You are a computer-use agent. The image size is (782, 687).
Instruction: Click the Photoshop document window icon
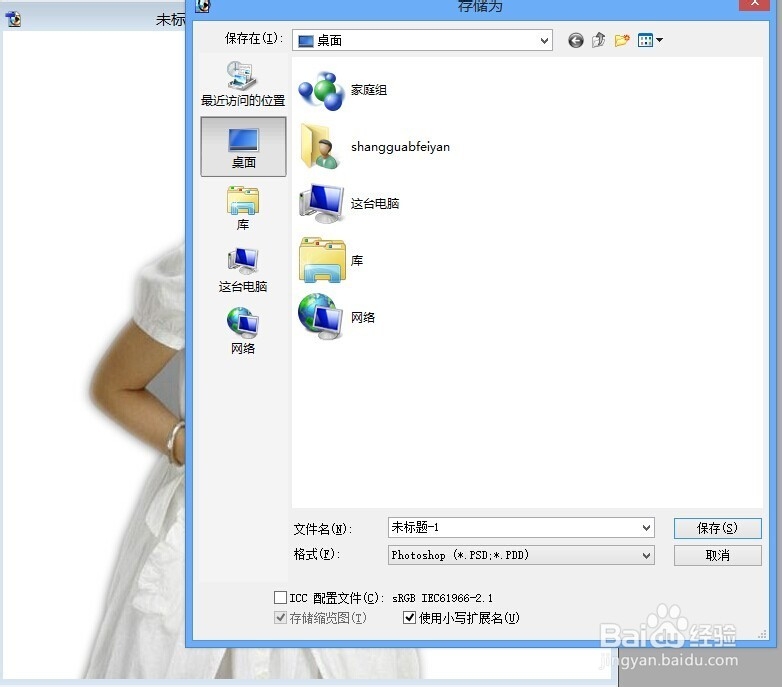tap(13, 19)
